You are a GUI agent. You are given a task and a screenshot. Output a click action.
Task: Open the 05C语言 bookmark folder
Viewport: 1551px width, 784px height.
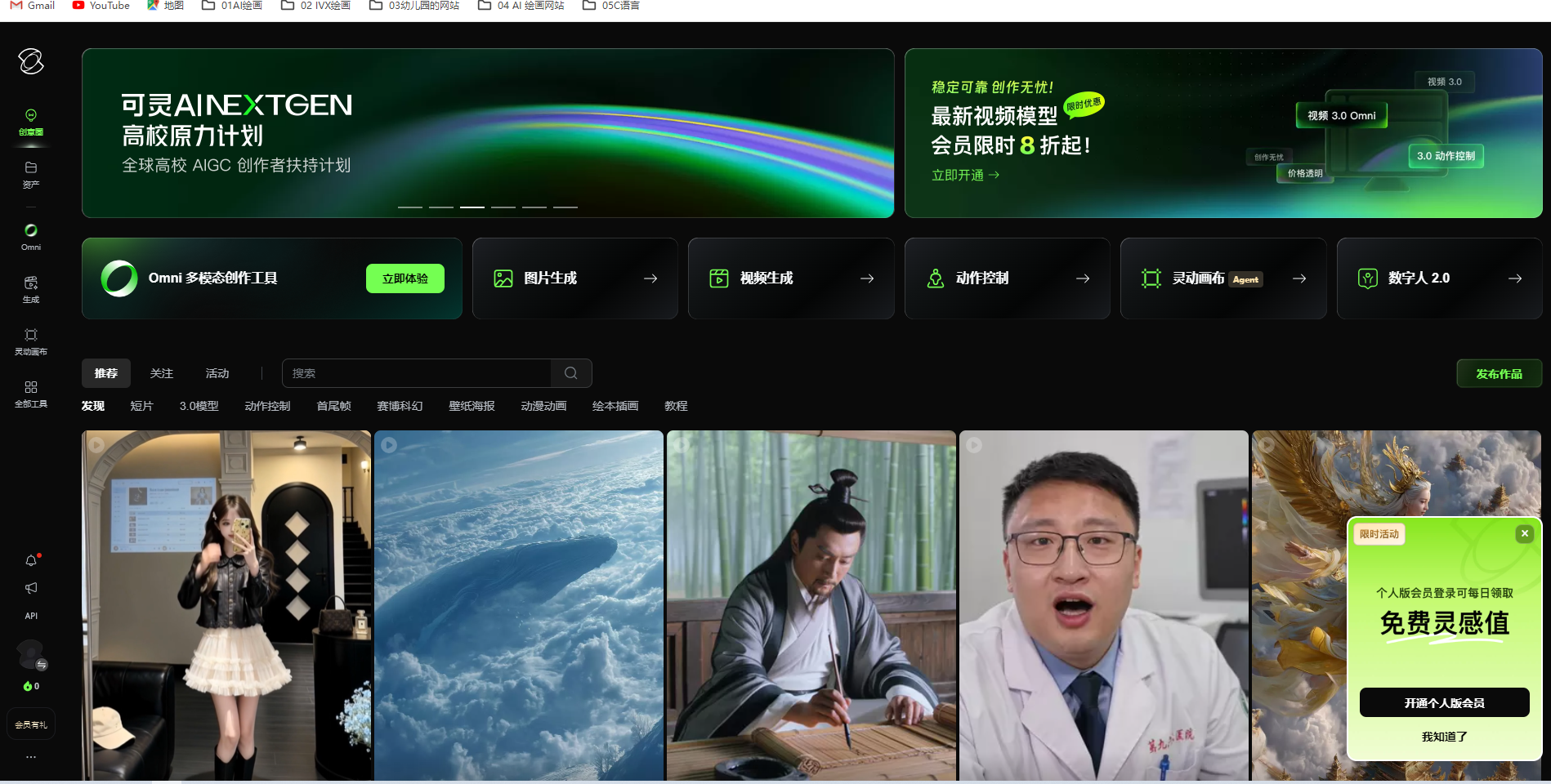pos(611,6)
